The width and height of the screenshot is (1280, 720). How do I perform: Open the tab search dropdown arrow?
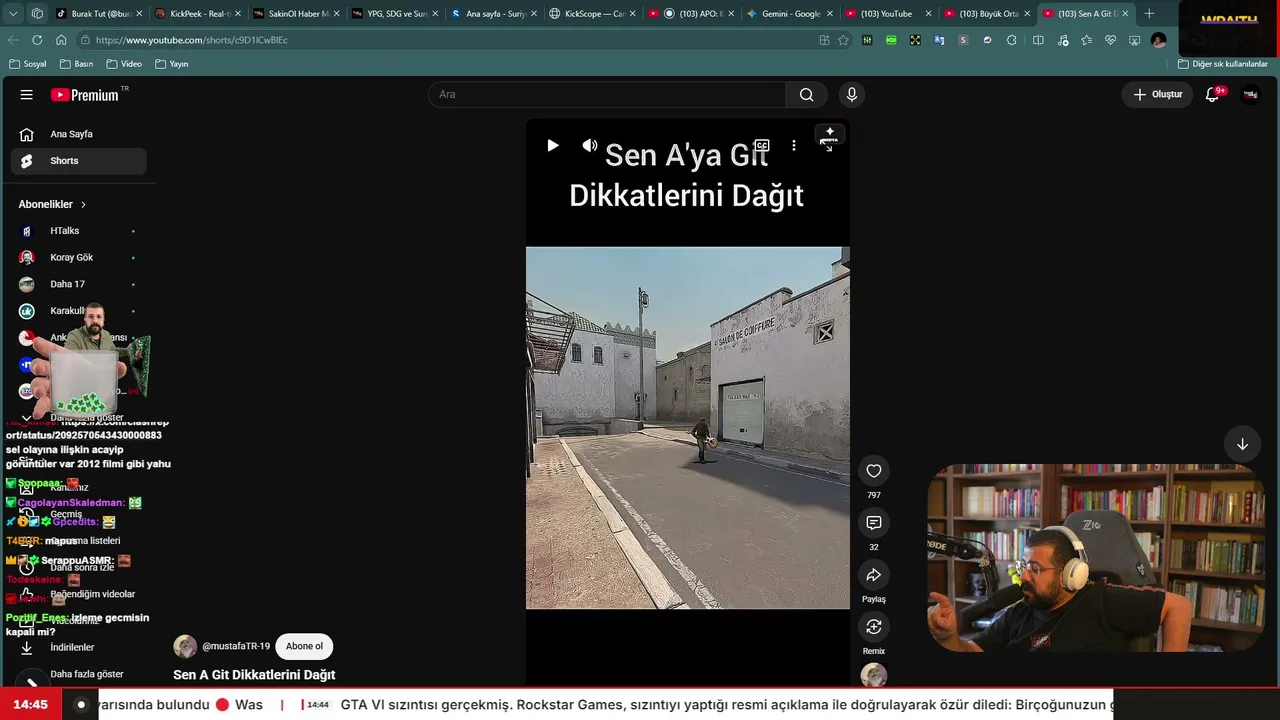coord(14,14)
